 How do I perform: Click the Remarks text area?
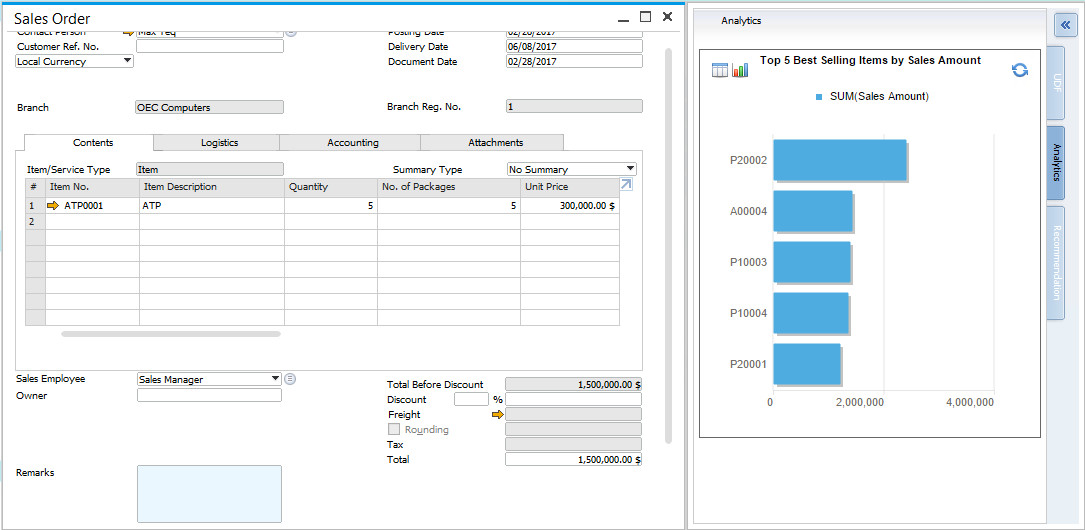(210, 494)
